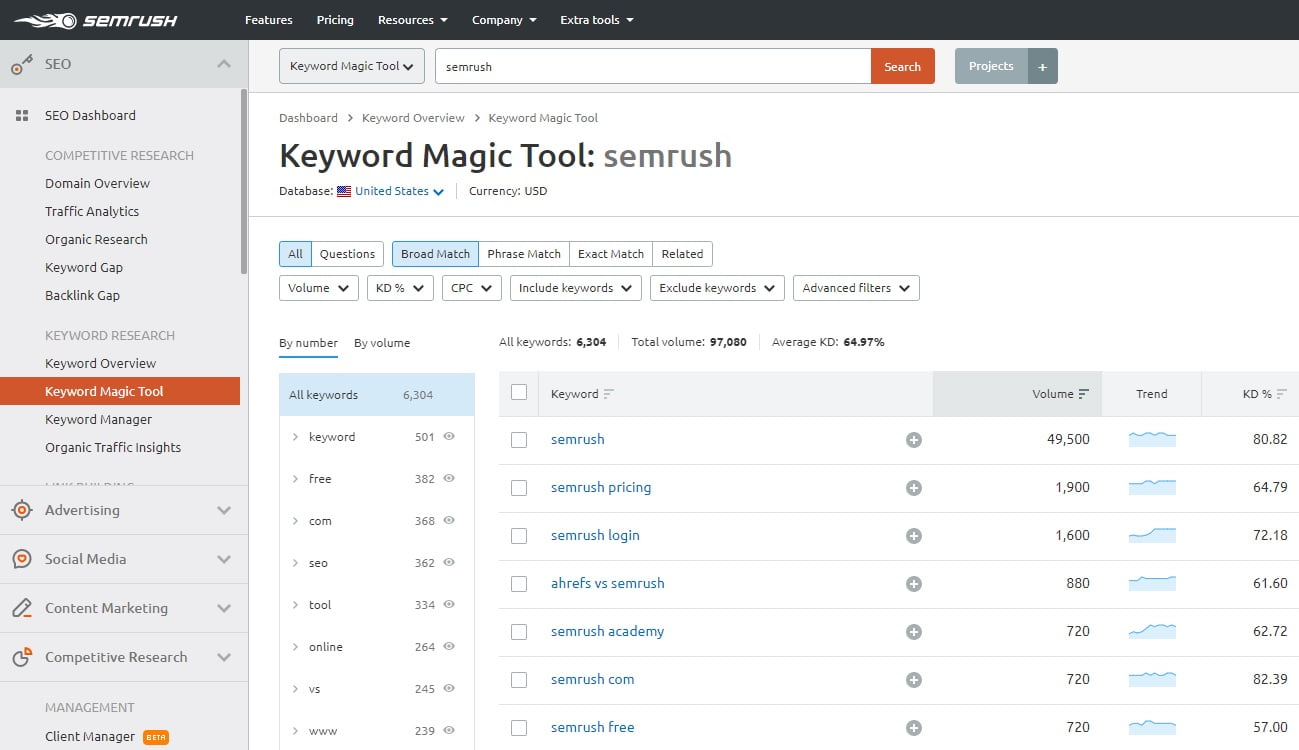This screenshot has width=1299, height=750.
Task: Click the keyword search input field
Action: (x=653, y=66)
